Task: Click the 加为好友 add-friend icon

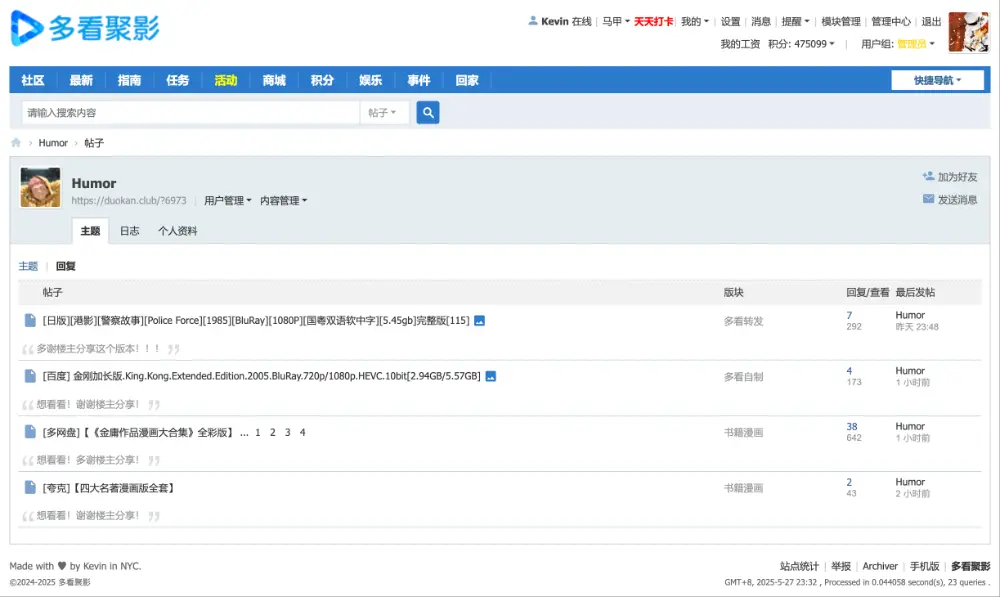Action: point(928,174)
